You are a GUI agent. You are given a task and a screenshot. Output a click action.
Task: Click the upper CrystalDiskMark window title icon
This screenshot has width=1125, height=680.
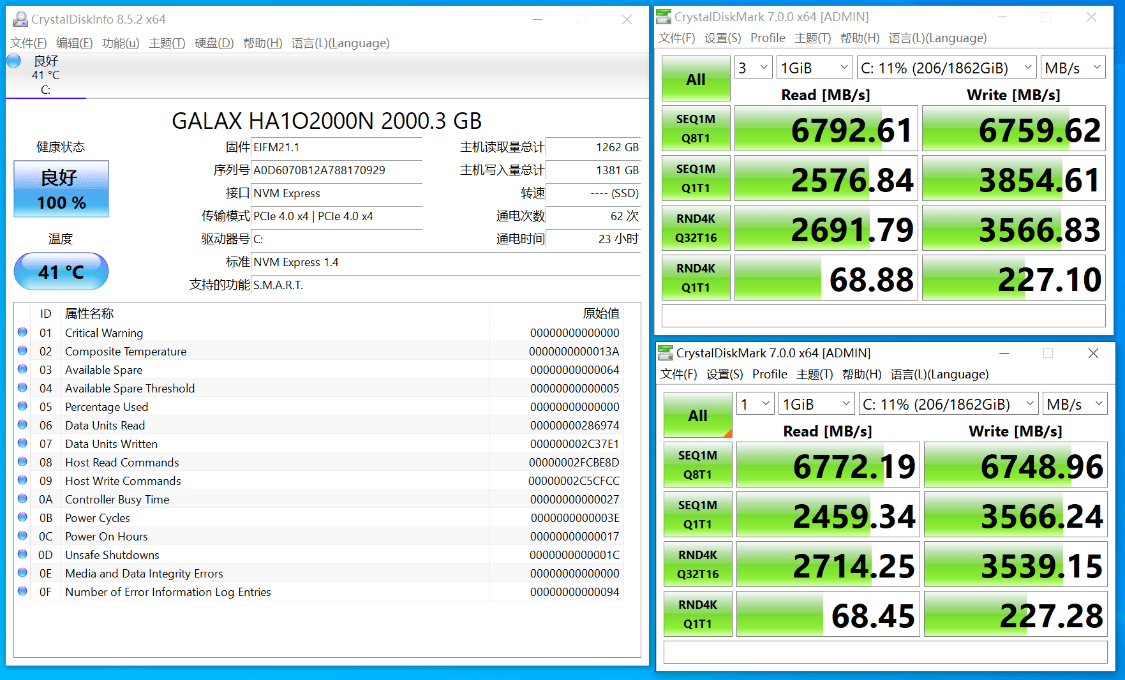(x=664, y=16)
